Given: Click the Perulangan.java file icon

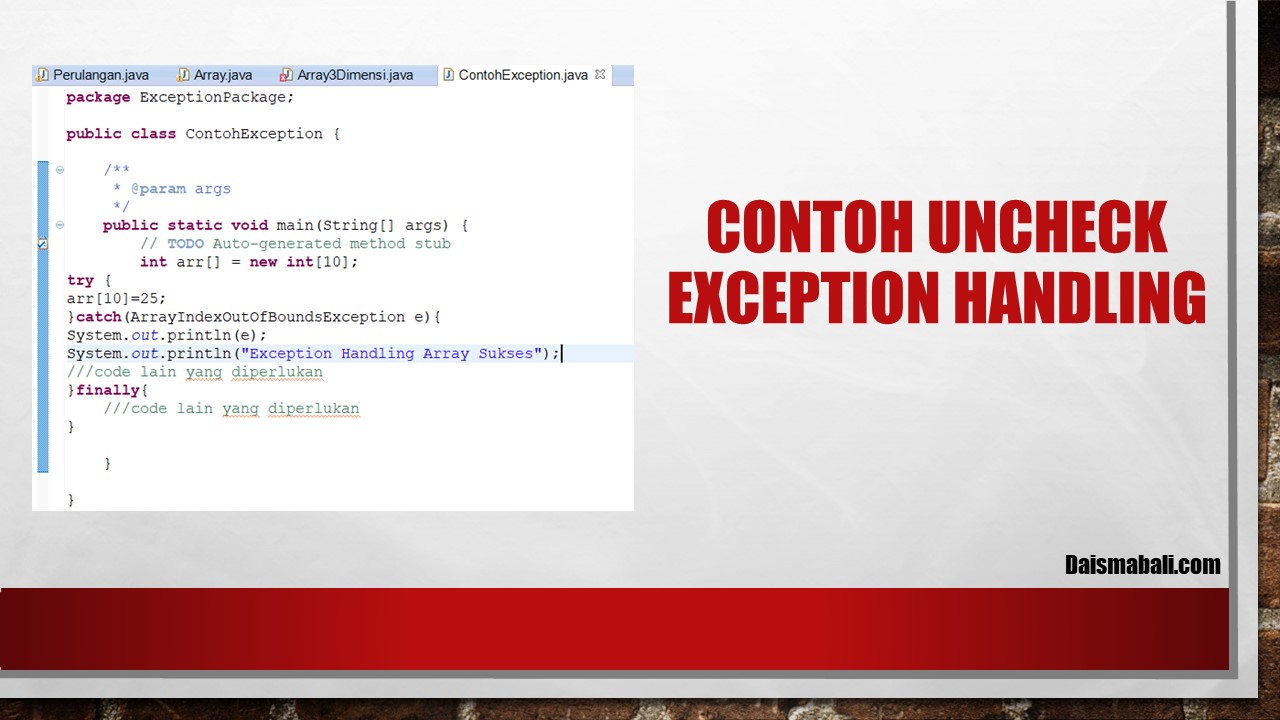Looking at the screenshot, I should (x=42, y=75).
